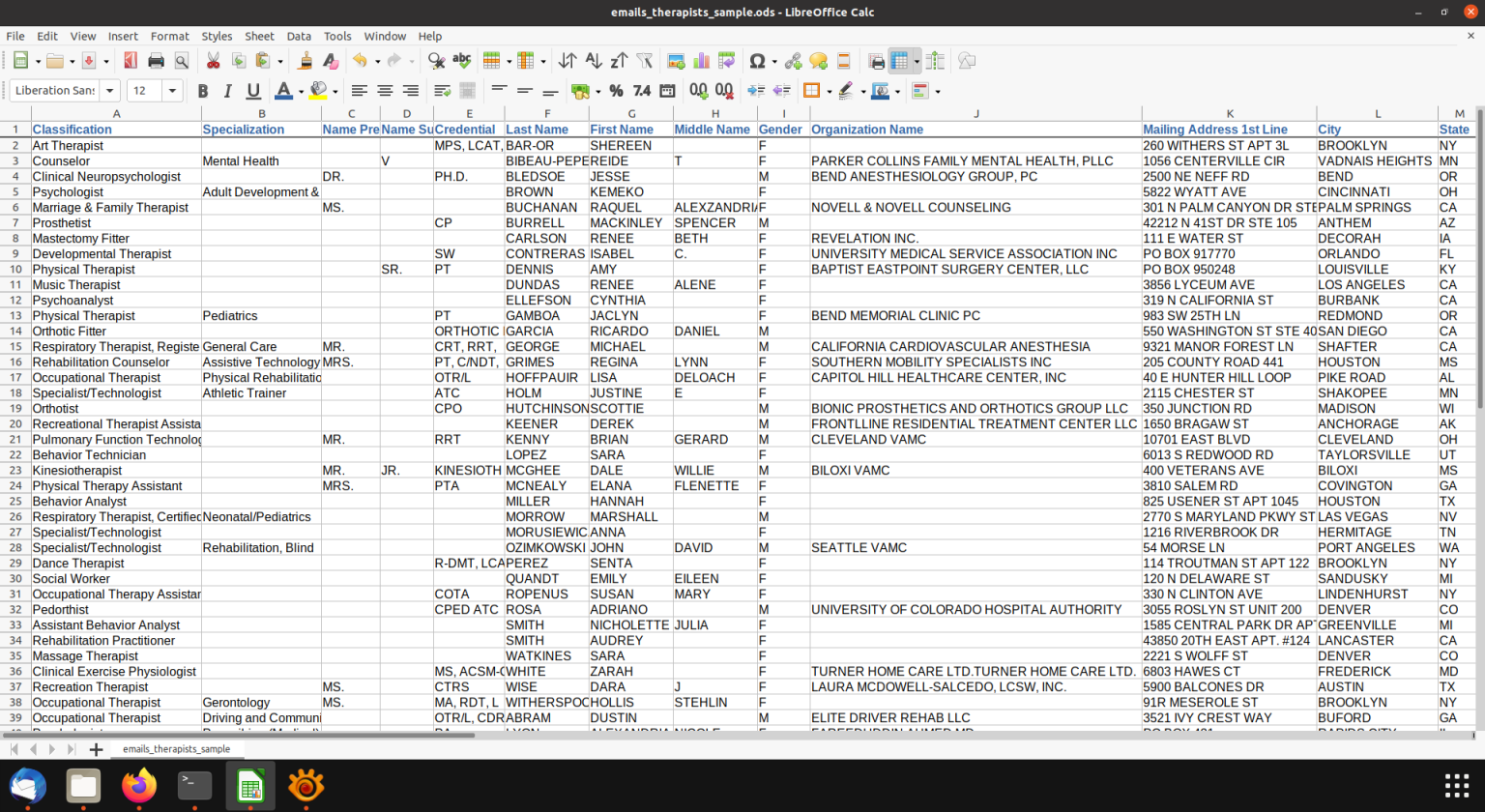
Task: Insert a chart
Action: click(699, 61)
